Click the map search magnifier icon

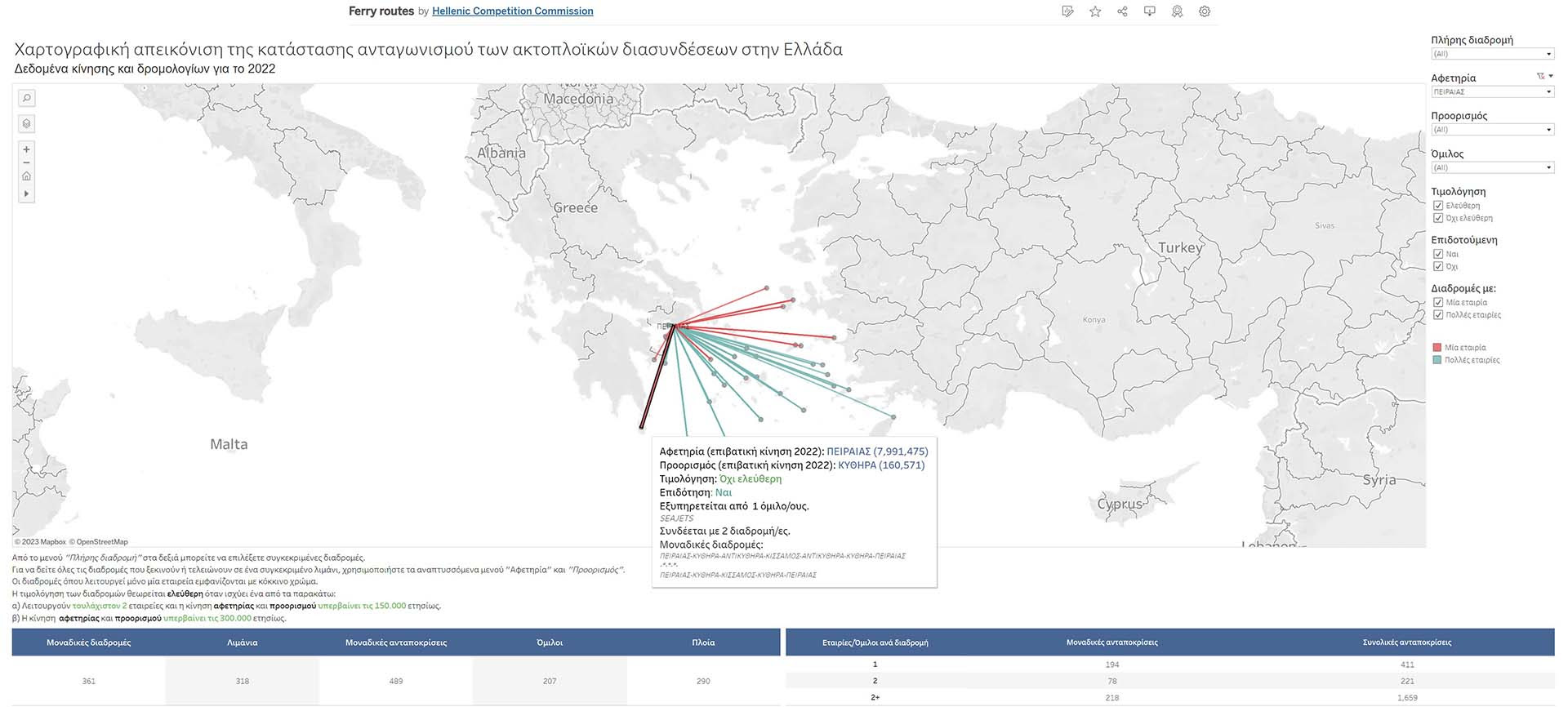click(26, 98)
